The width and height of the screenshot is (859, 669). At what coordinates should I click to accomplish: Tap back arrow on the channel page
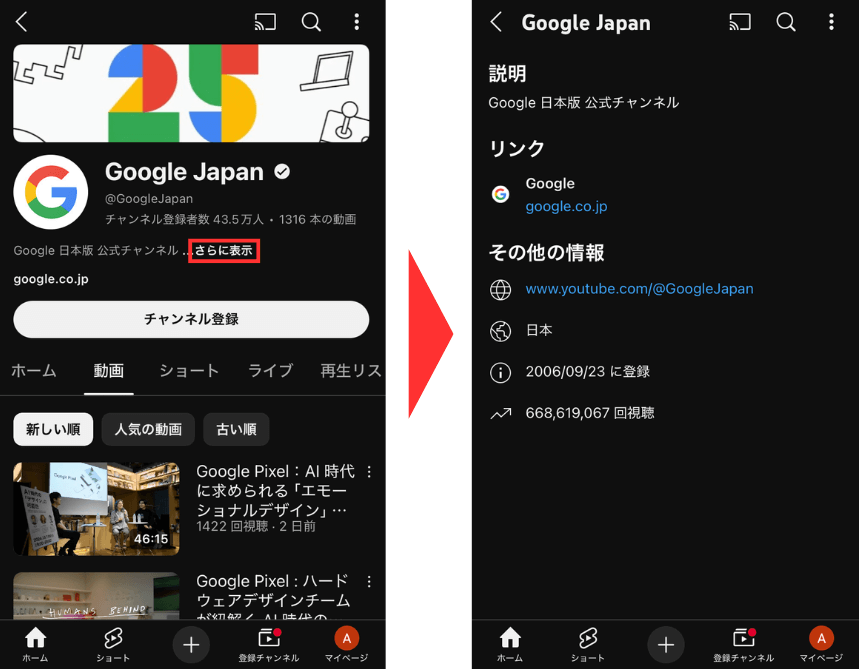click(x=21, y=22)
